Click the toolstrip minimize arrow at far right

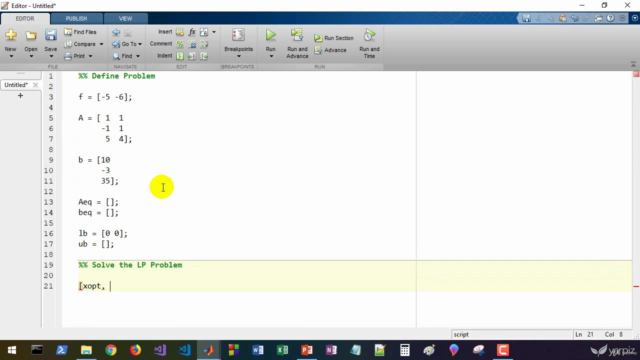(635, 18)
